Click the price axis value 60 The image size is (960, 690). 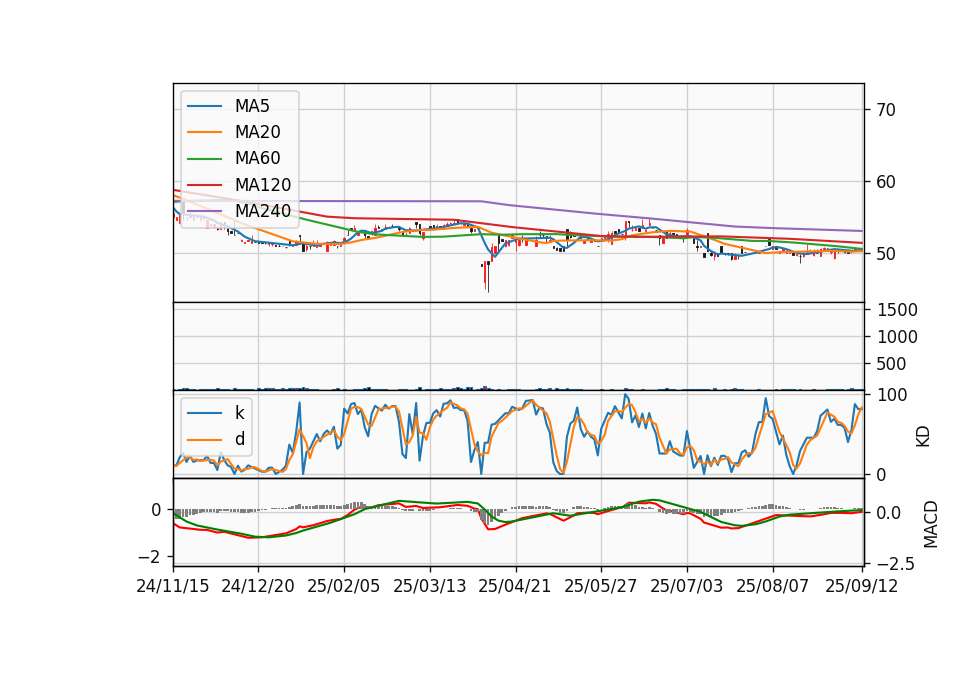(x=885, y=182)
